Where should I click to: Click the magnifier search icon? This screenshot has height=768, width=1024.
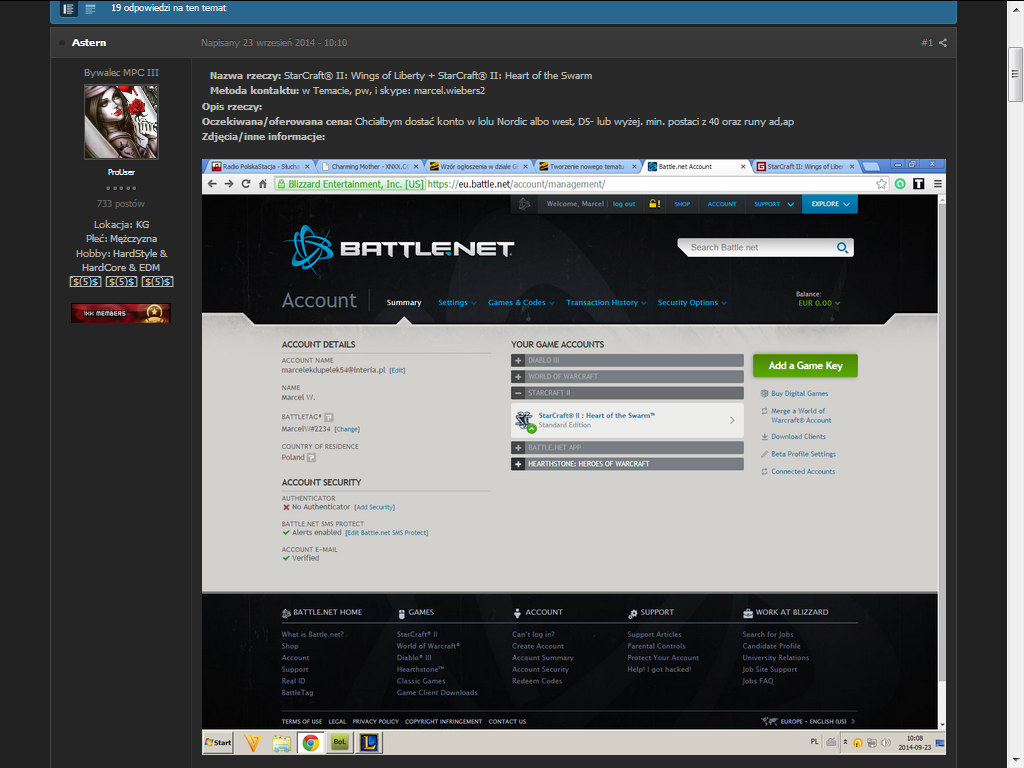tap(842, 248)
